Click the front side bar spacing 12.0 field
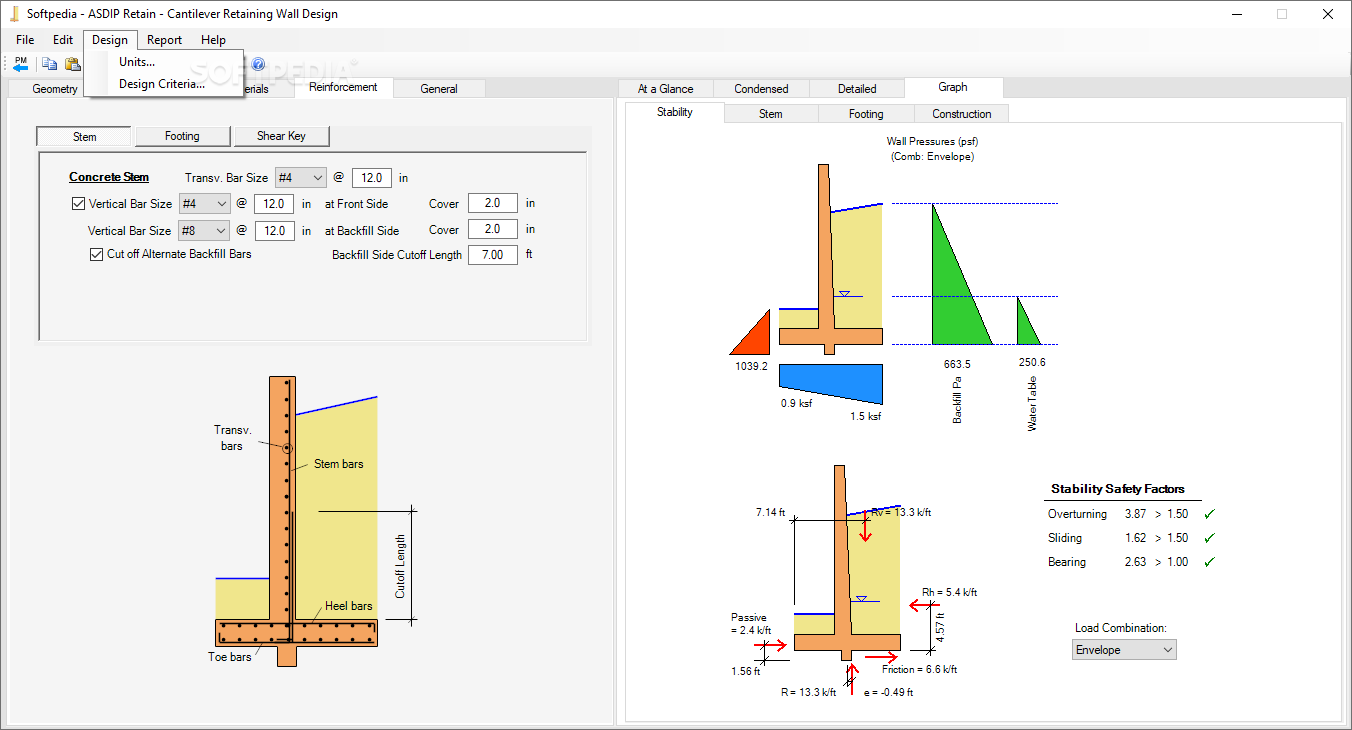This screenshot has width=1352, height=730. tap(273, 204)
